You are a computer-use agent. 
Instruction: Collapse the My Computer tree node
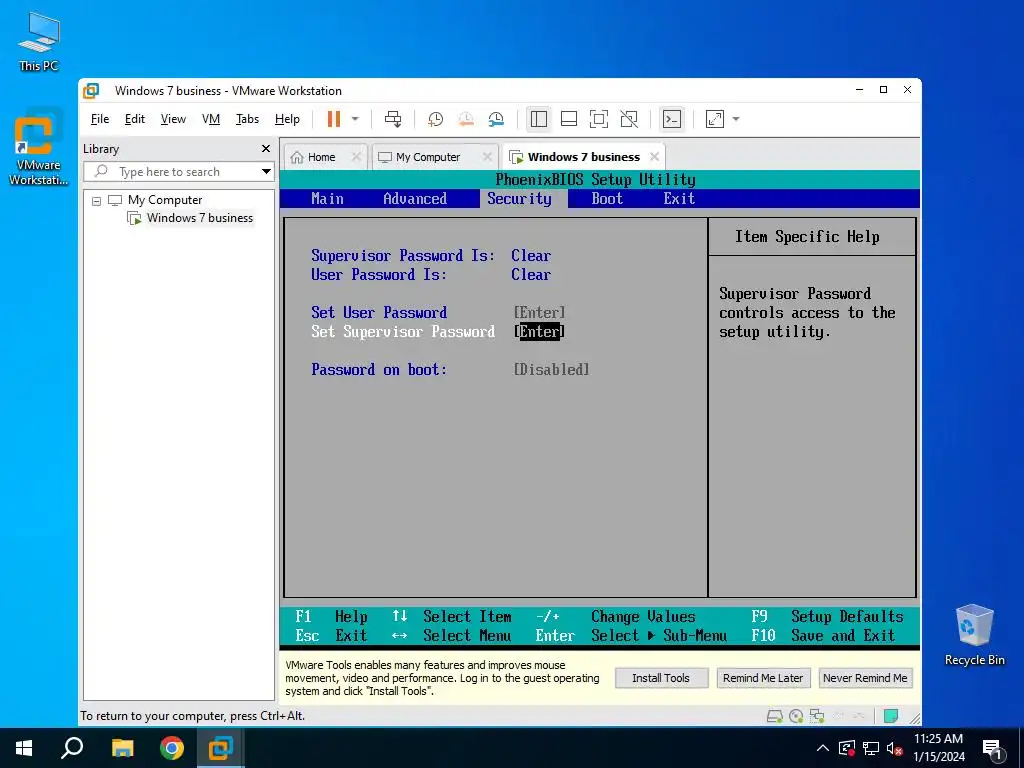(97, 200)
